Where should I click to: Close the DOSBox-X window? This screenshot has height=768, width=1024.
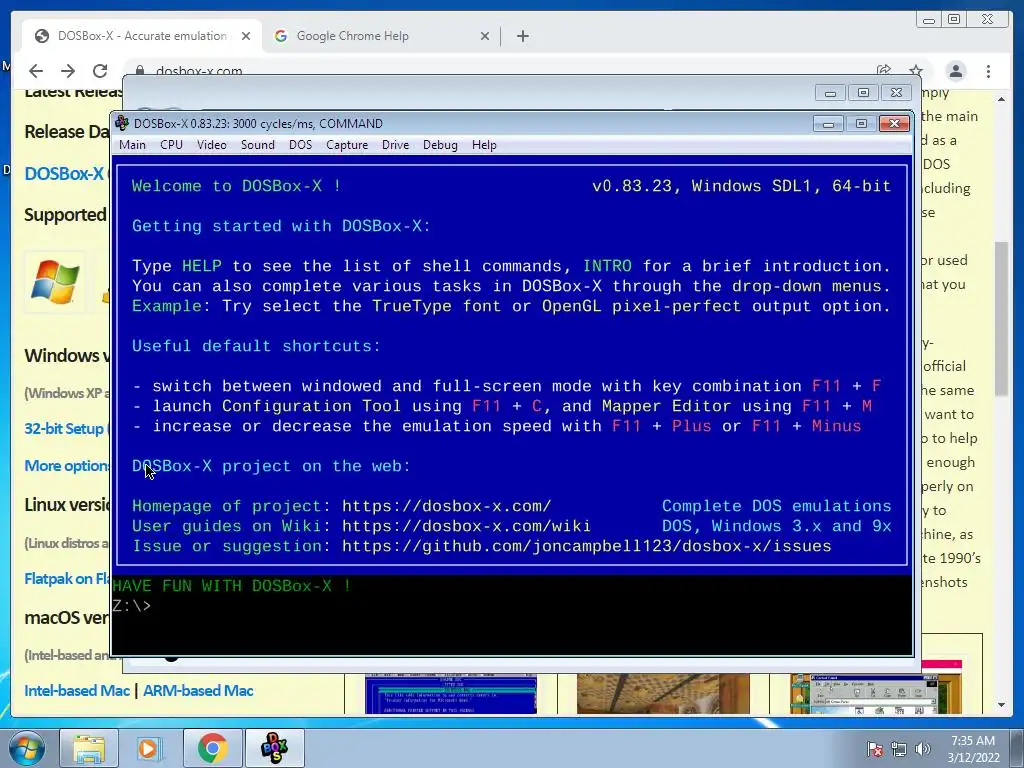click(x=894, y=123)
